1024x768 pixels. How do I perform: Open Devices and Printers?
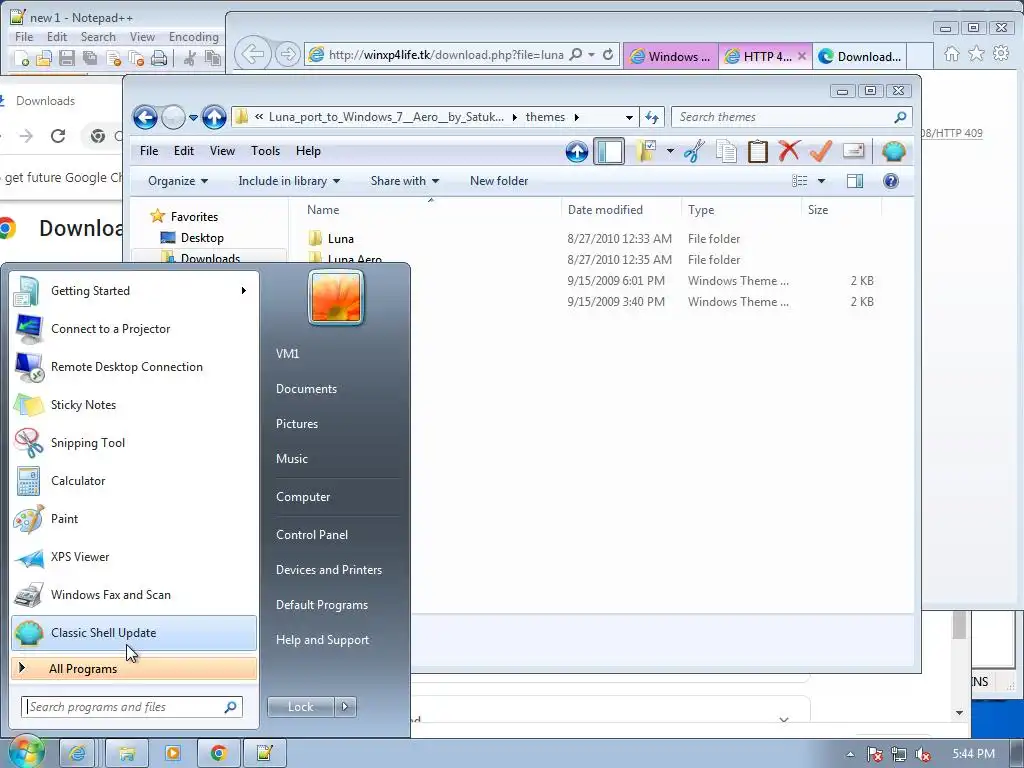tap(328, 569)
